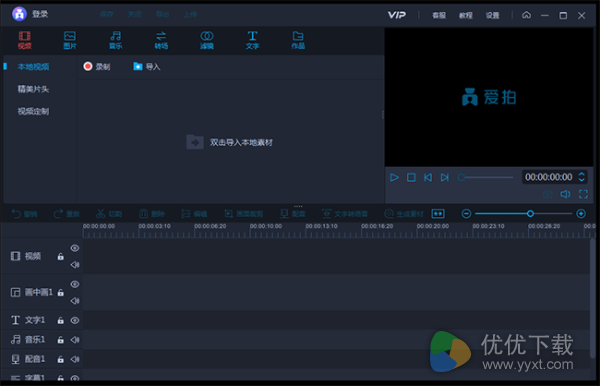The image size is (600, 386).
Task: Mute the 音乐1 track
Action: tap(75, 340)
